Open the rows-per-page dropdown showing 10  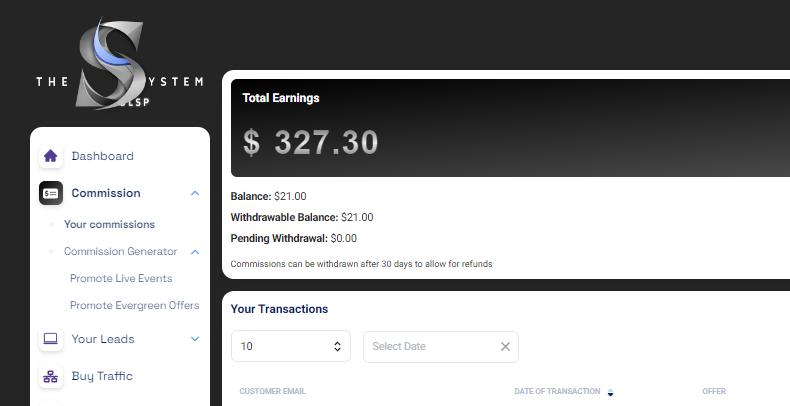tap(290, 346)
